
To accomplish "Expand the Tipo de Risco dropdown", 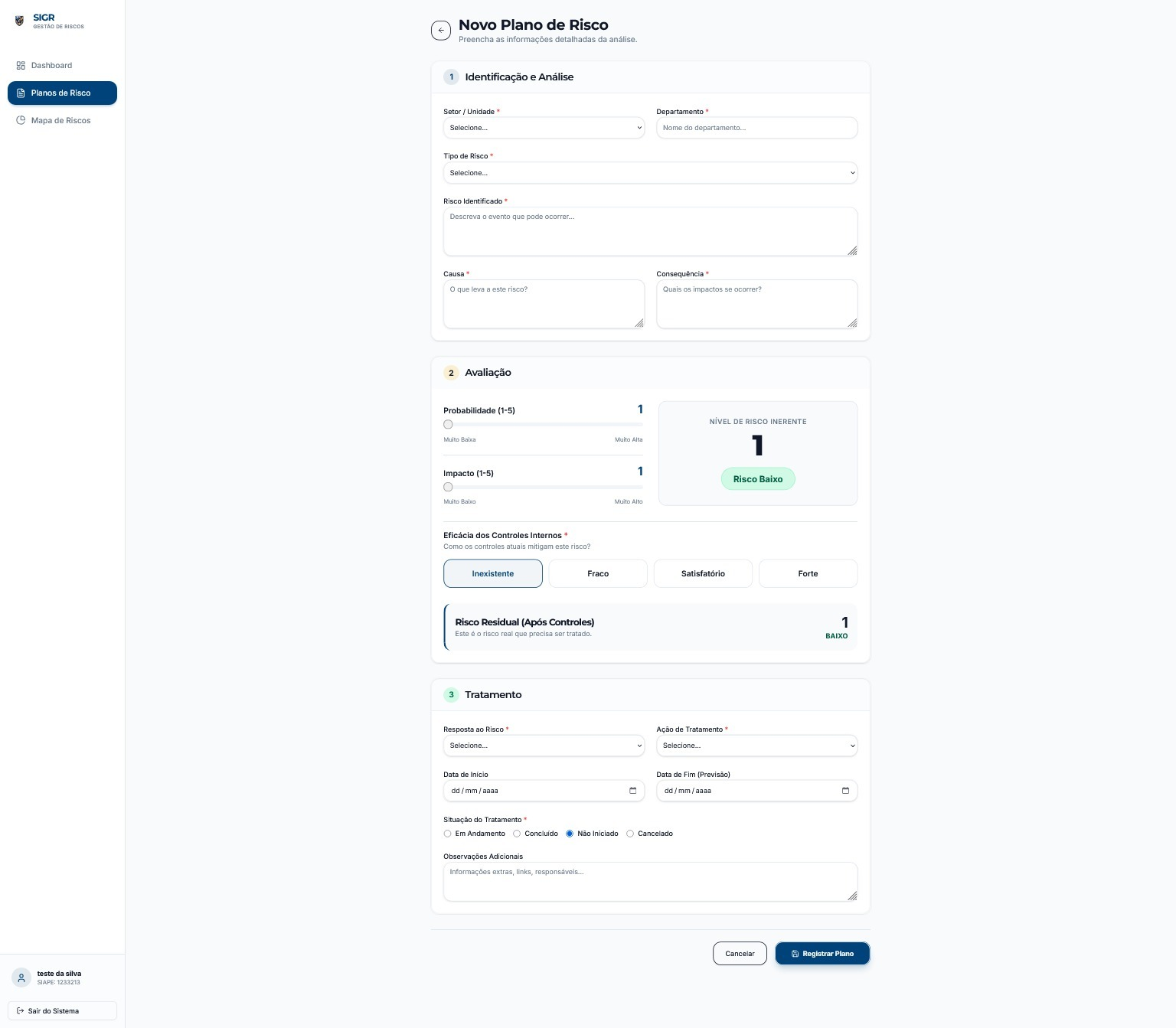I will 650,173.
